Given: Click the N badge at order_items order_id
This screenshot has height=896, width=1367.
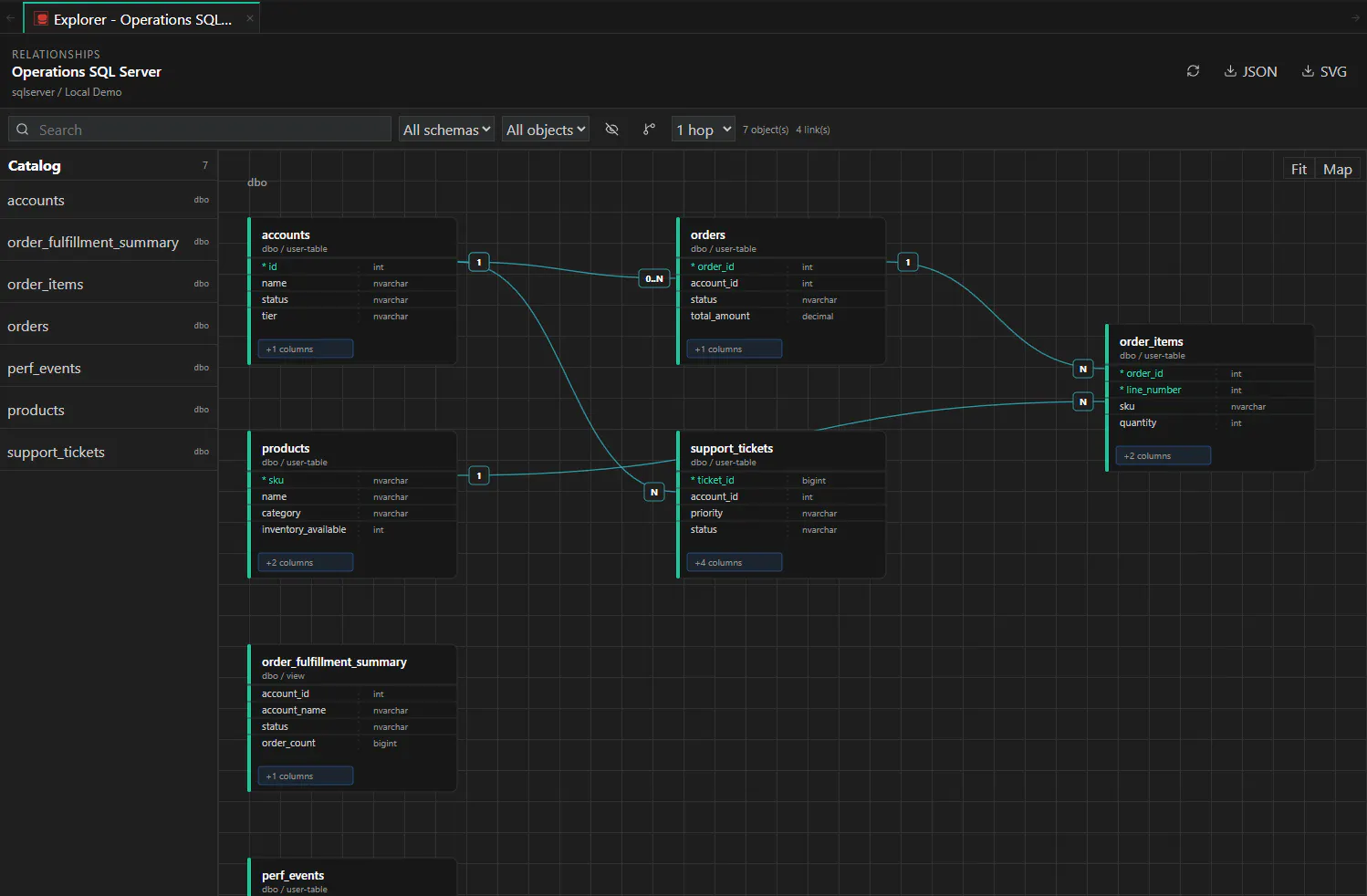Looking at the screenshot, I should [1083, 369].
